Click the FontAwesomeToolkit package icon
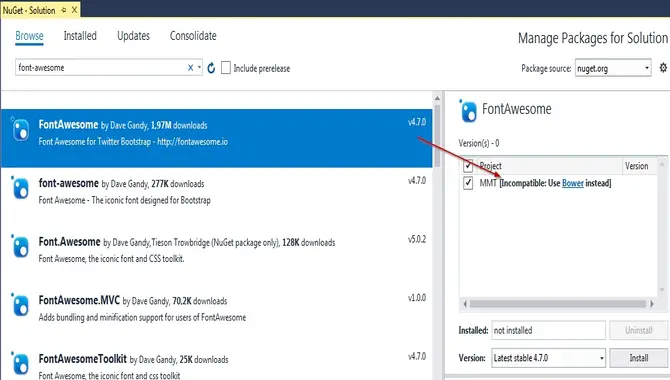This screenshot has width=670, height=380. pyautogui.click(x=20, y=364)
